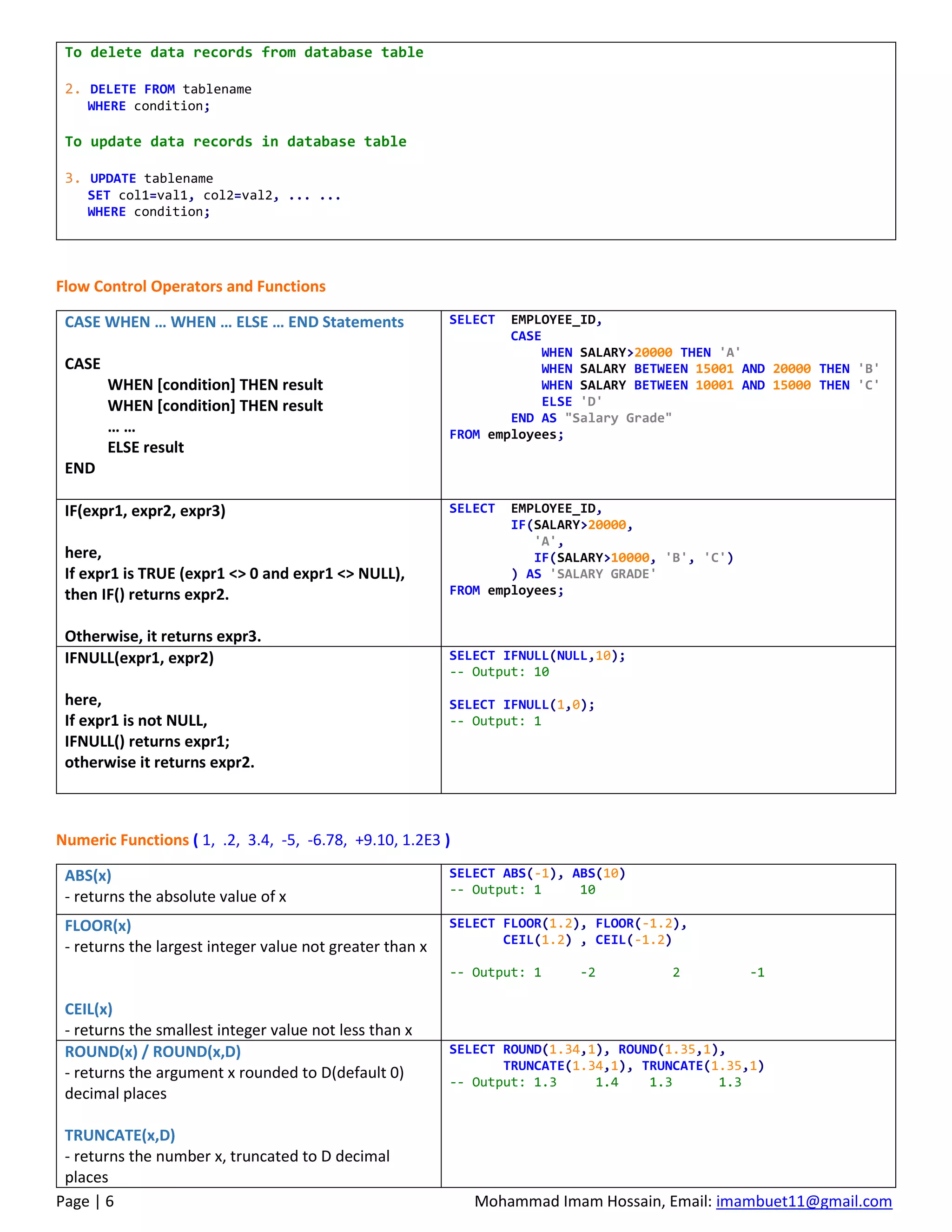Click the To delete data records comment line
The width and height of the screenshot is (952, 1232).
(x=244, y=53)
